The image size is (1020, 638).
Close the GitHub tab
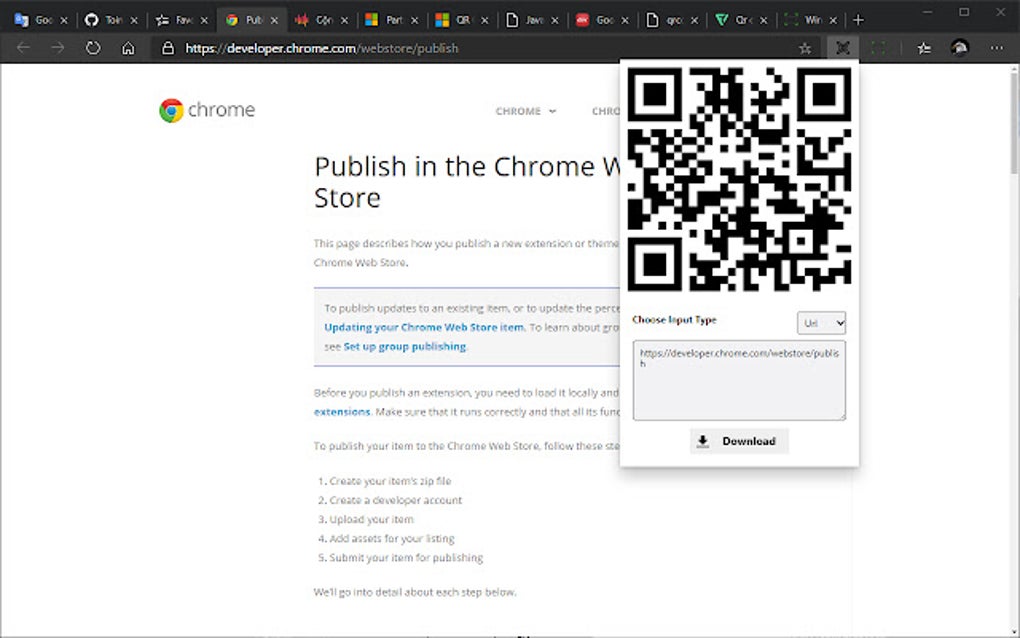click(134, 21)
